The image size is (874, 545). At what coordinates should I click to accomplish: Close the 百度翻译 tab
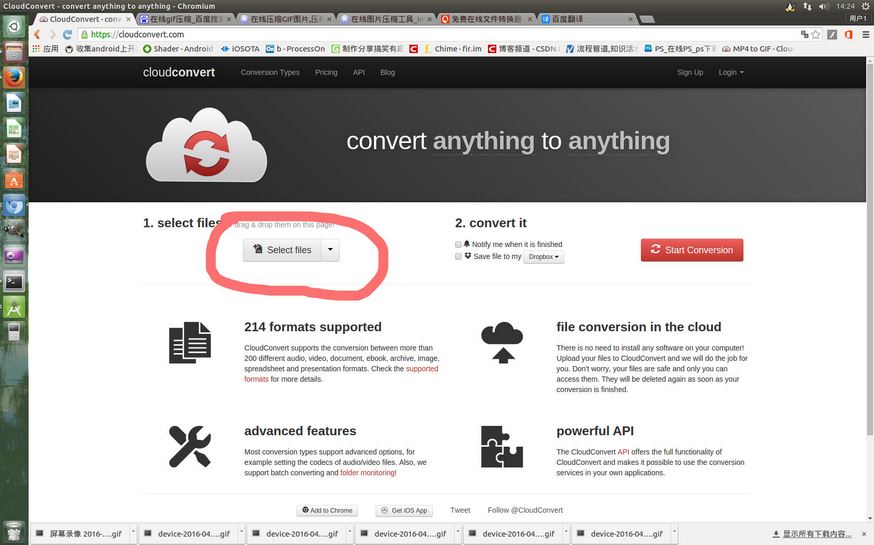point(630,19)
